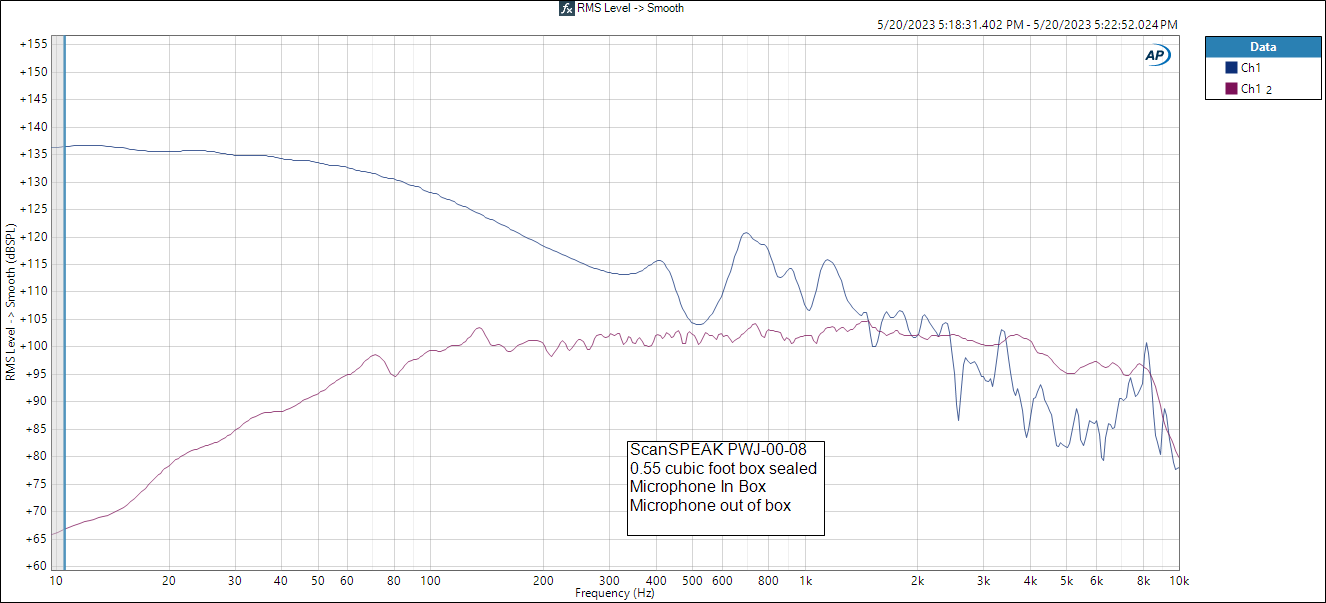Screen dimensions: 1326x603
Task: Click the +155 y-axis tick label
Action: click(x=33, y=44)
